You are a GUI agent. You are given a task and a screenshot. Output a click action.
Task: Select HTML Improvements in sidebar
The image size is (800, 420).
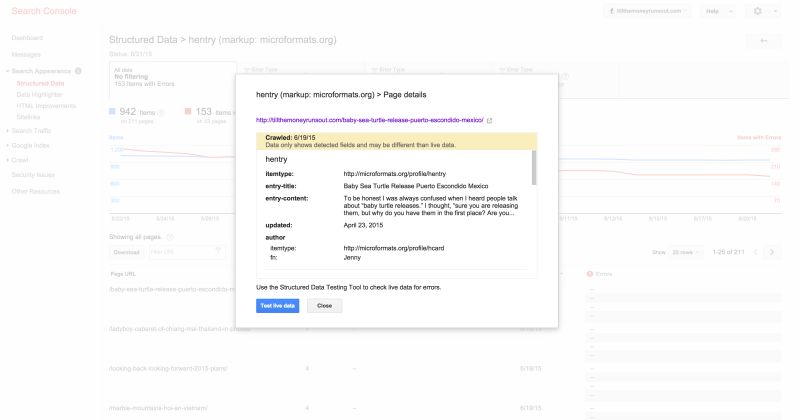point(46,106)
